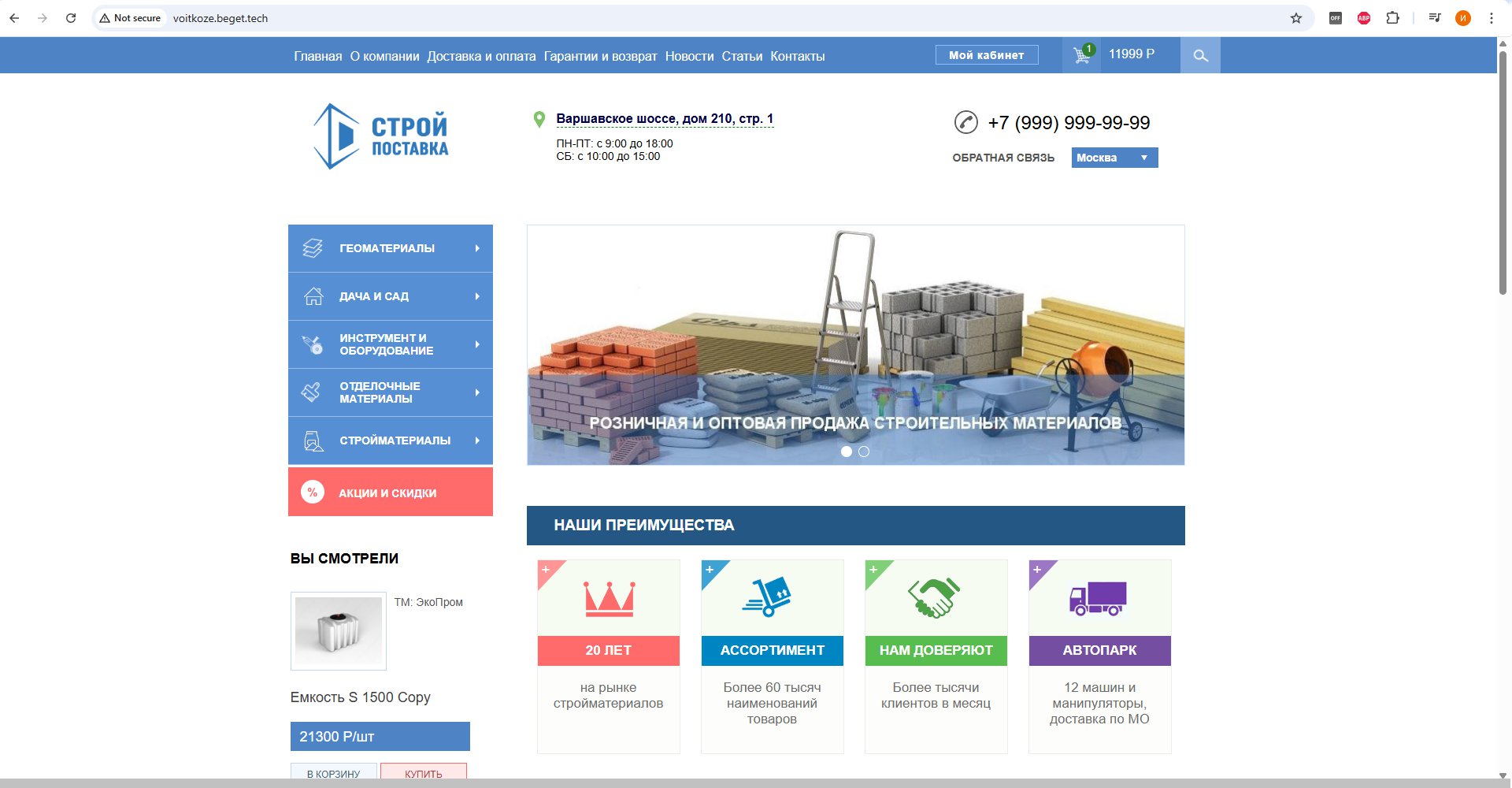The image size is (1512, 788).
Task: Click the Строй Поставка logo
Action: [381, 136]
